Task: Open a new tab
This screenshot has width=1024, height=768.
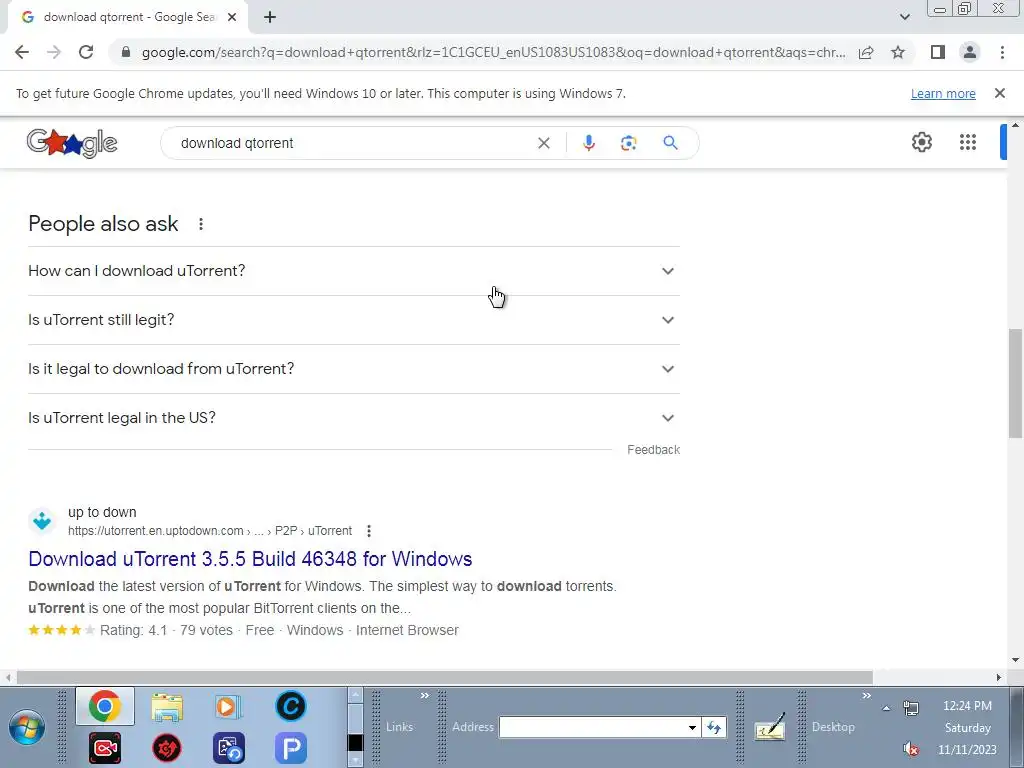Action: 270,18
